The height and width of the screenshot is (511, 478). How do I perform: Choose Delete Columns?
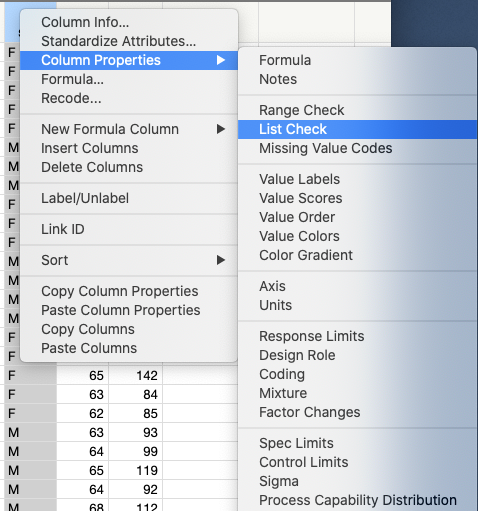92,167
